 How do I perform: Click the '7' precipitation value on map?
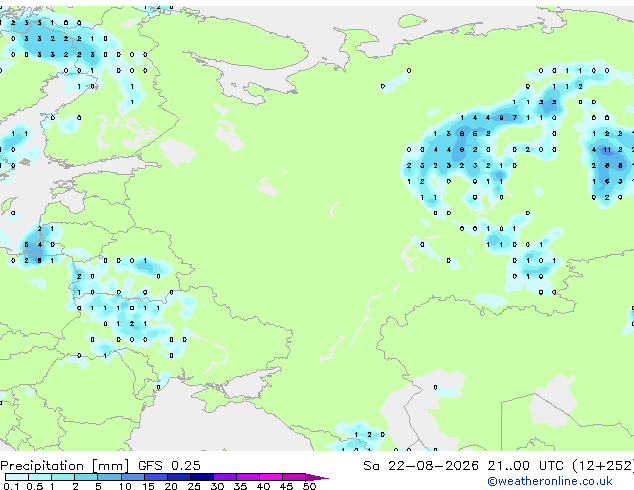tap(515, 118)
